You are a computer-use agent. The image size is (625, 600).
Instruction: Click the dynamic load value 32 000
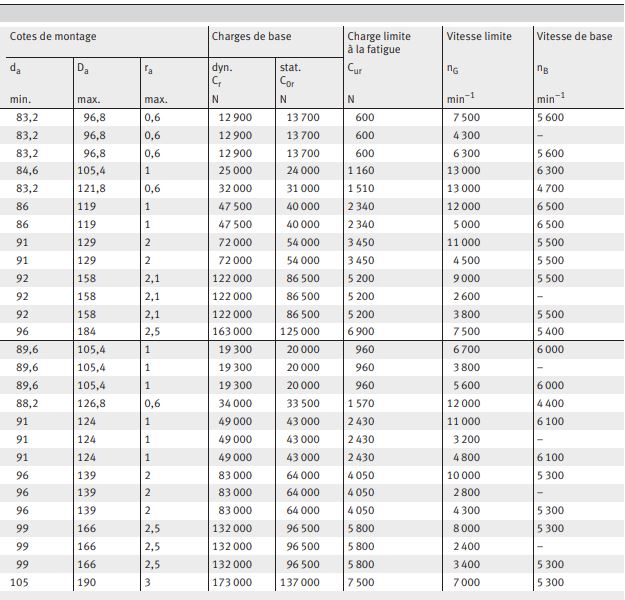pos(235,188)
